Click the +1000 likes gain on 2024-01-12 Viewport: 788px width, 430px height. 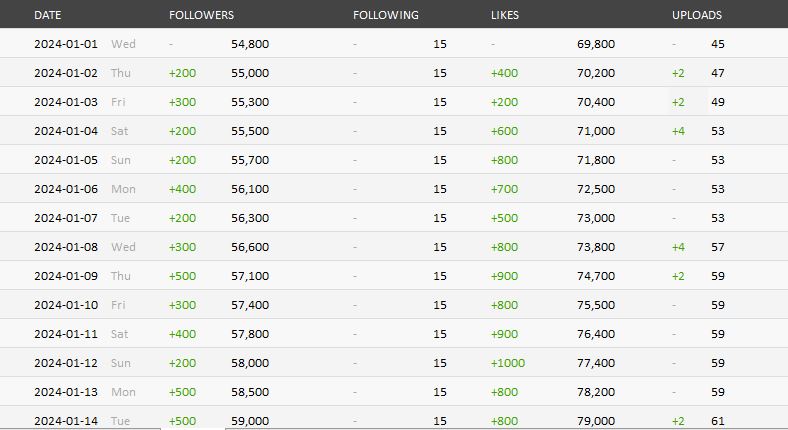click(x=508, y=363)
